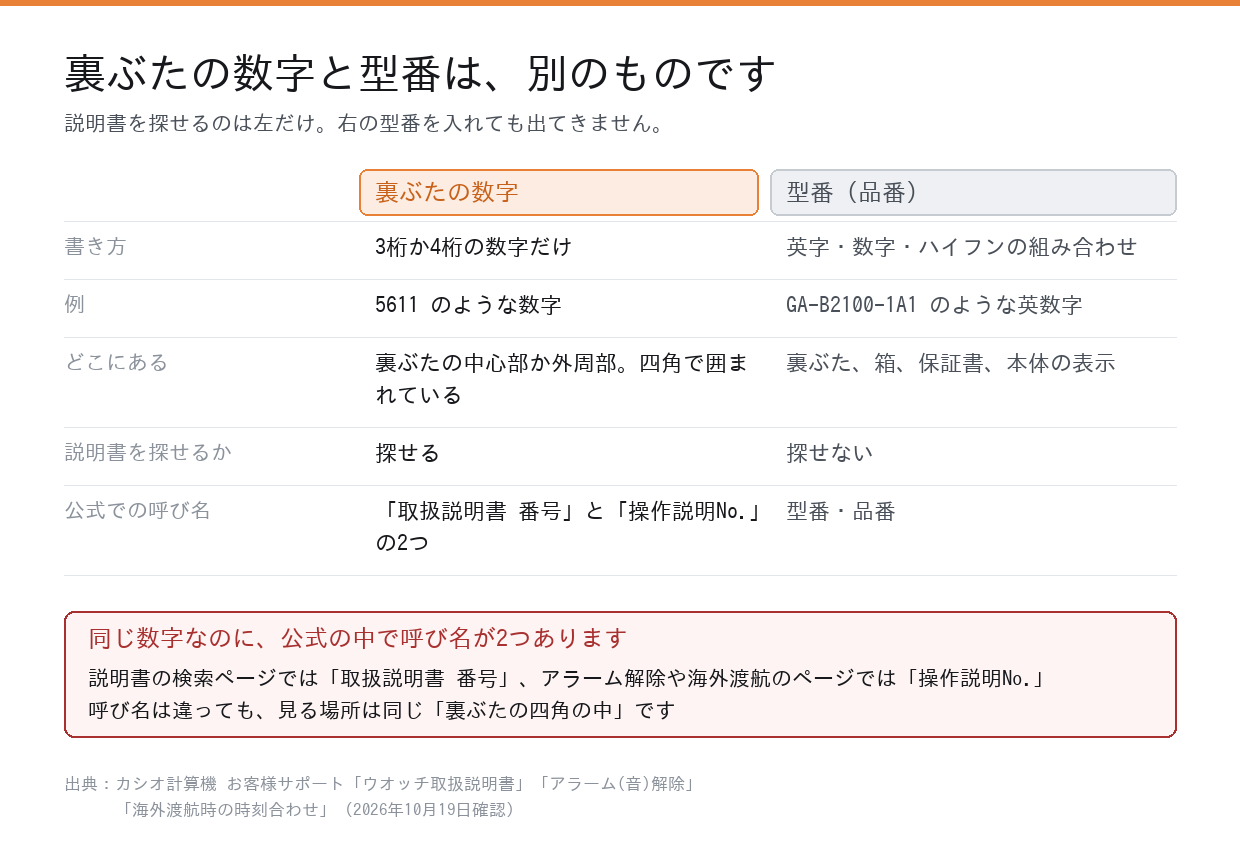Screen dimensions: 1240x859
Task: Click the heading 裏ぶたの数字と型番は、別のものです
Action: click(420, 73)
